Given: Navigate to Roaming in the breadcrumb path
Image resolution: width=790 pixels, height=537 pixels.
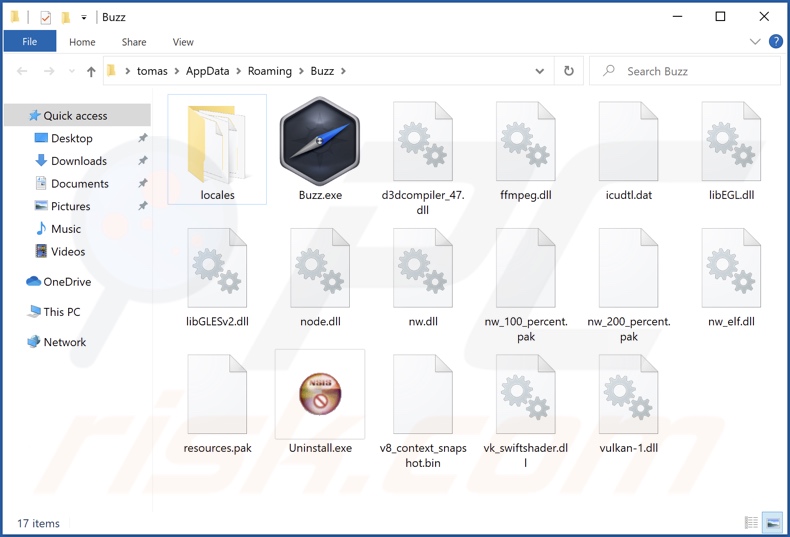Looking at the screenshot, I should 270,71.
